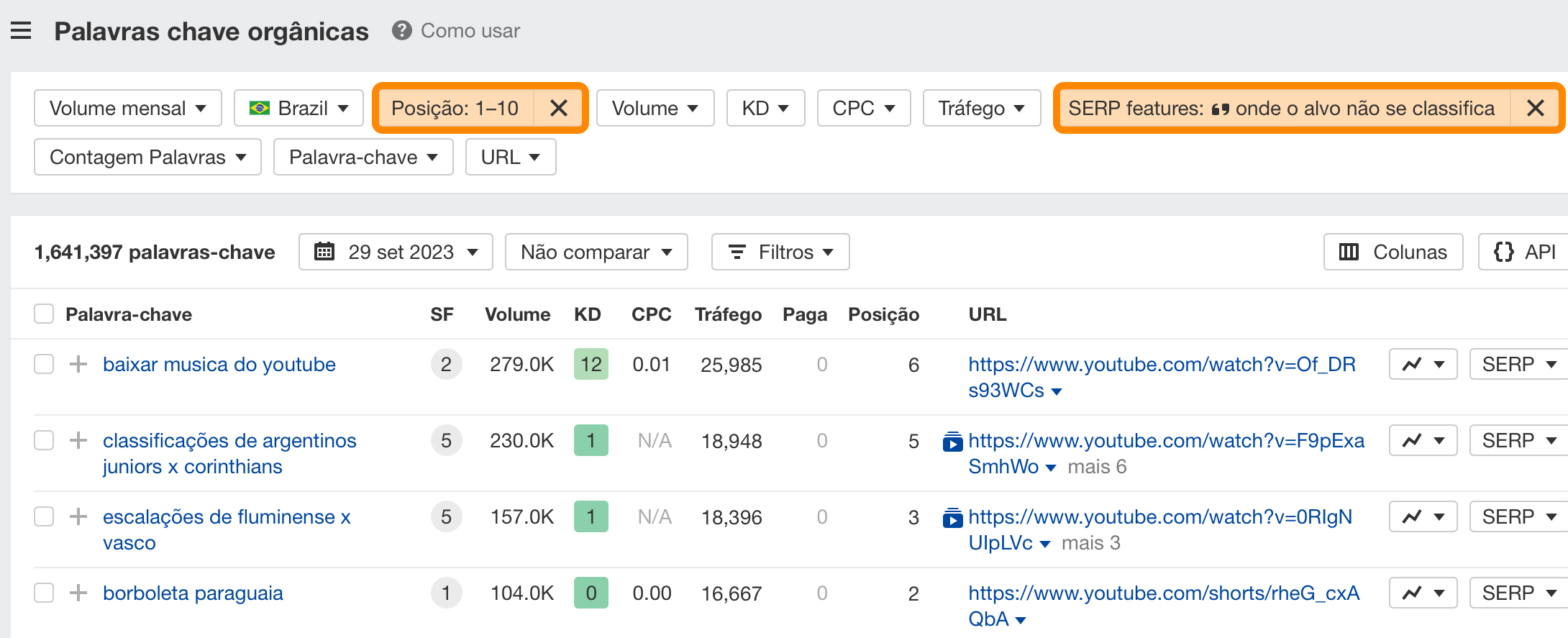Image resolution: width=1568 pixels, height=638 pixels.
Task: Sort by the Tráfego column header
Action: [727, 314]
